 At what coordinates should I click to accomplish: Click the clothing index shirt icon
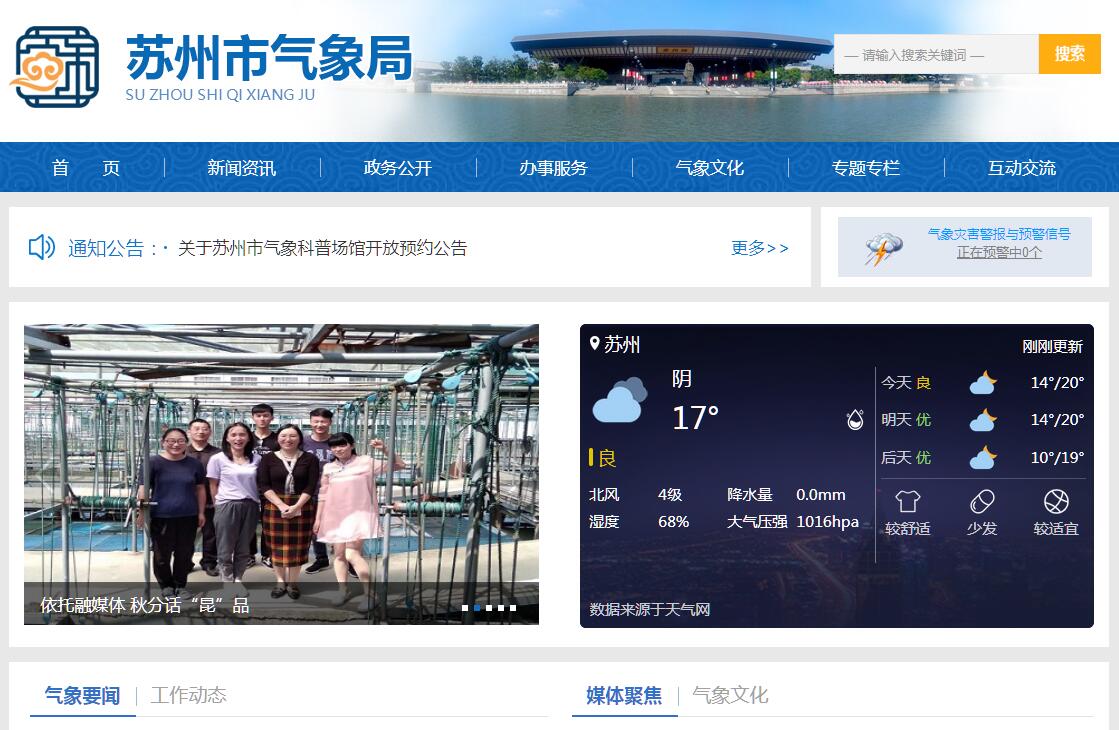tap(907, 501)
